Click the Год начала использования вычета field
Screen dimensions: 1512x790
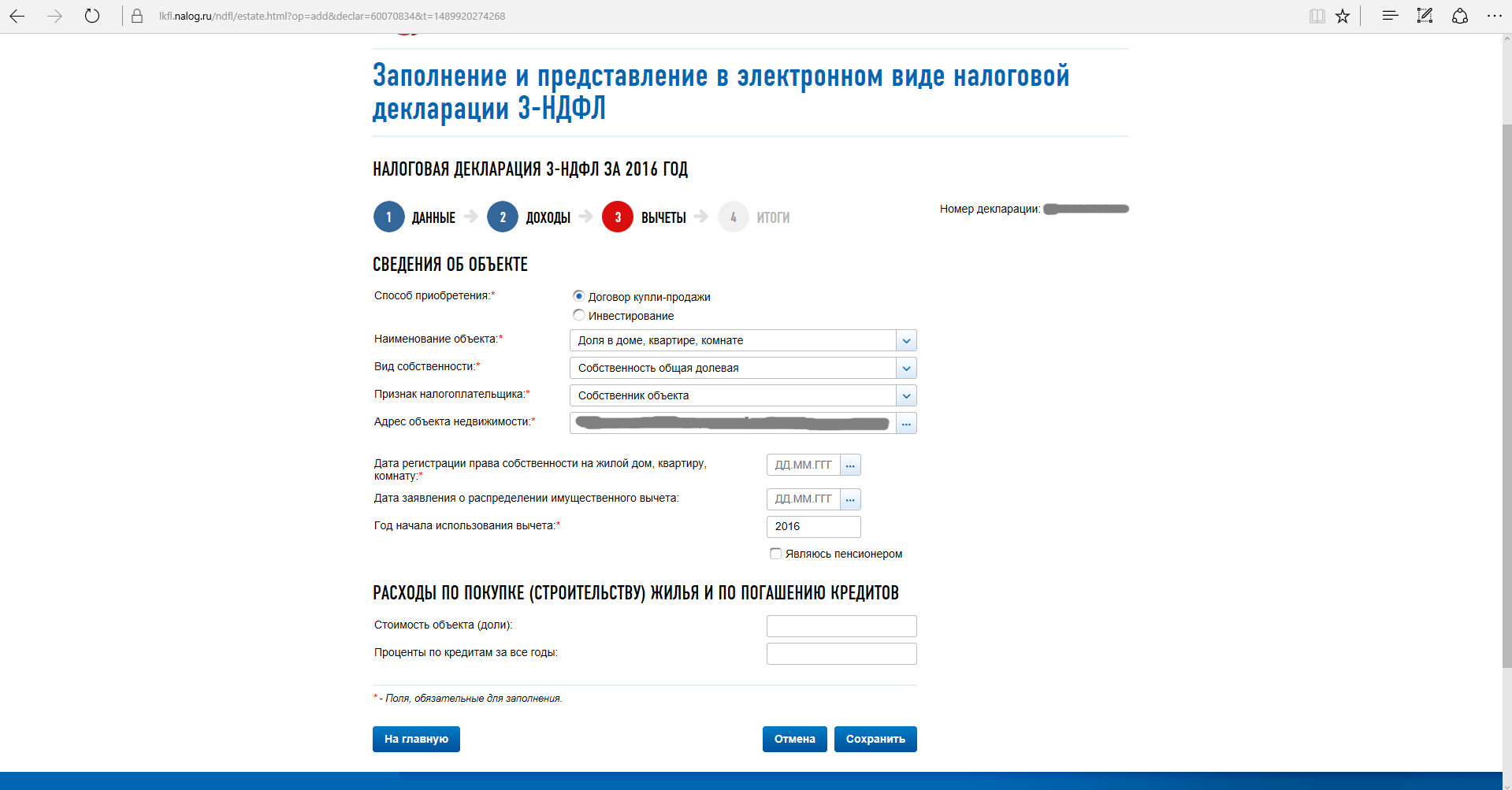point(813,527)
